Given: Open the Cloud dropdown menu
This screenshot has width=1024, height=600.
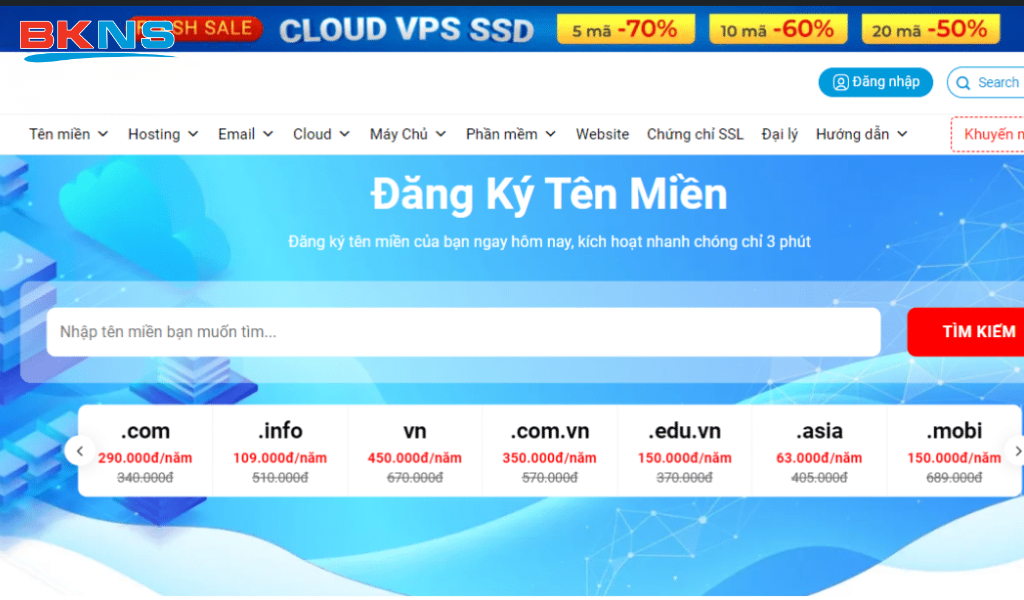Looking at the screenshot, I should [x=321, y=134].
